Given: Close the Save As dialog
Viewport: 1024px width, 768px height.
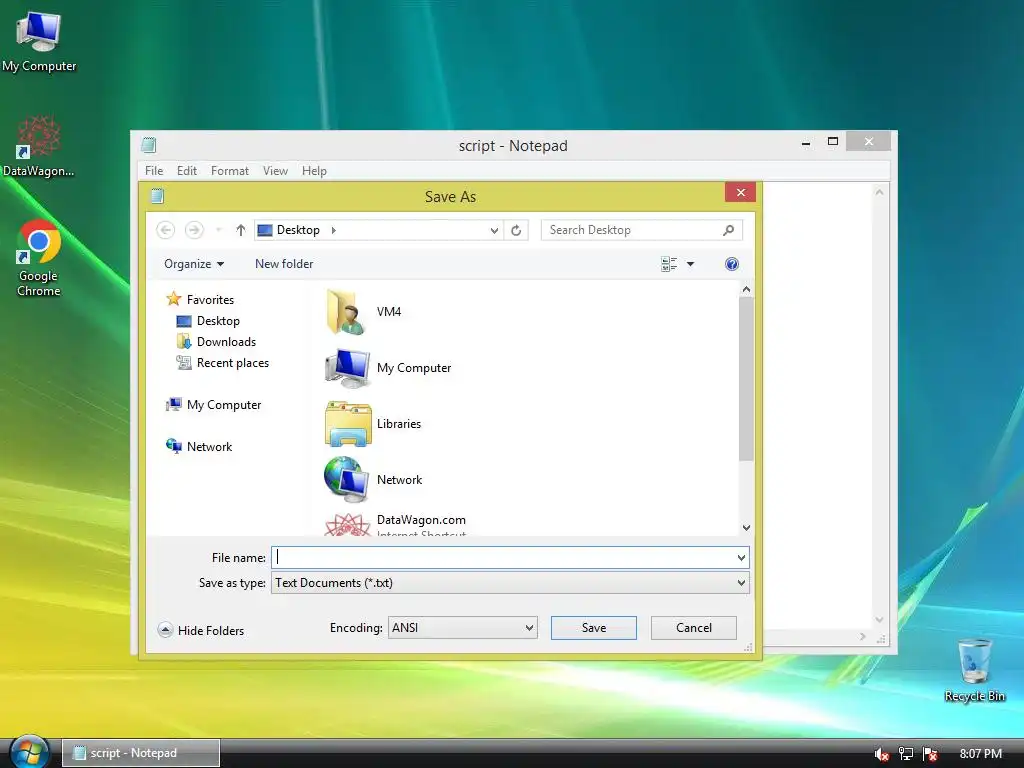Looking at the screenshot, I should point(741,192).
